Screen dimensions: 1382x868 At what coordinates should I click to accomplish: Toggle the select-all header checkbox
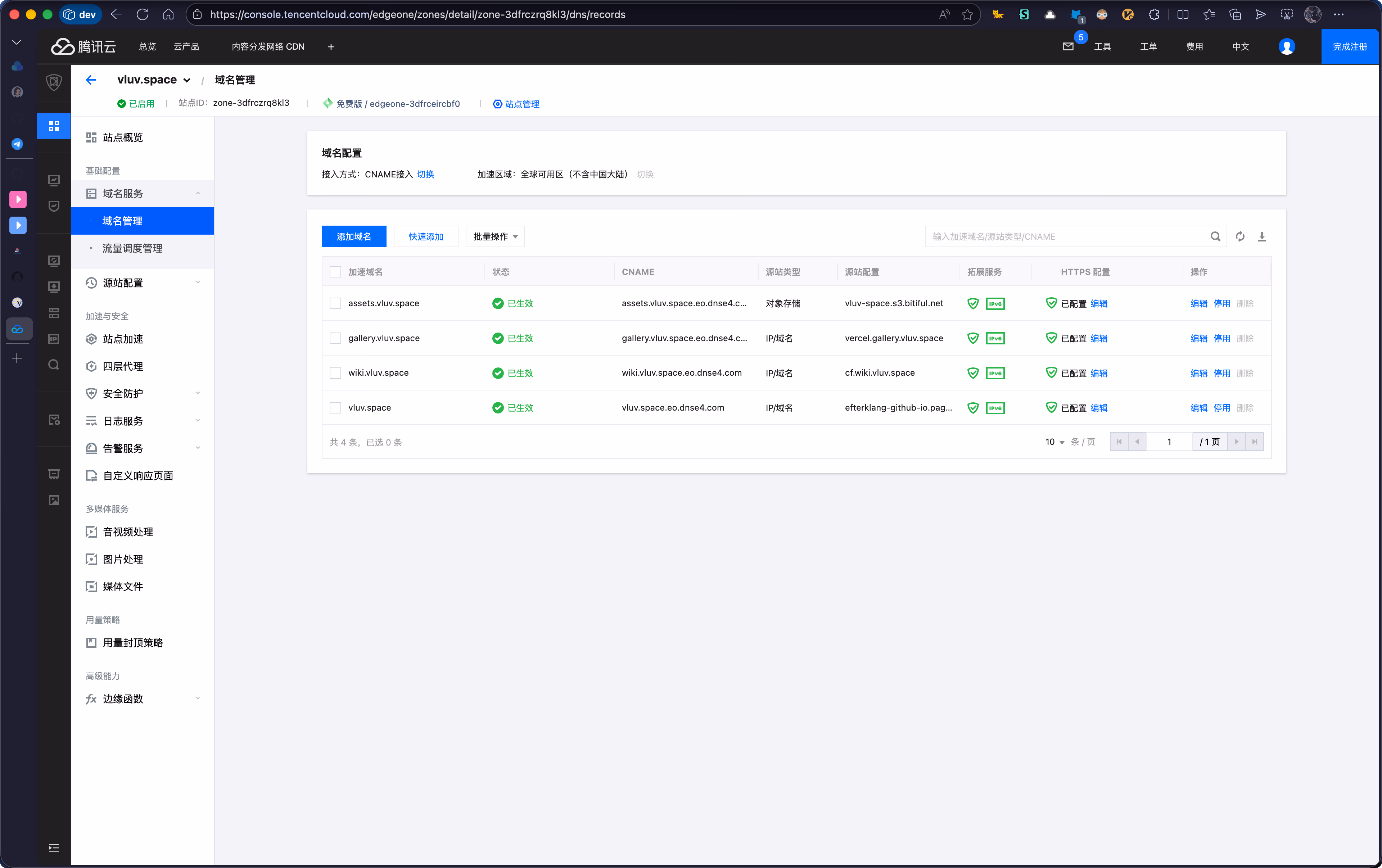[335, 271]
